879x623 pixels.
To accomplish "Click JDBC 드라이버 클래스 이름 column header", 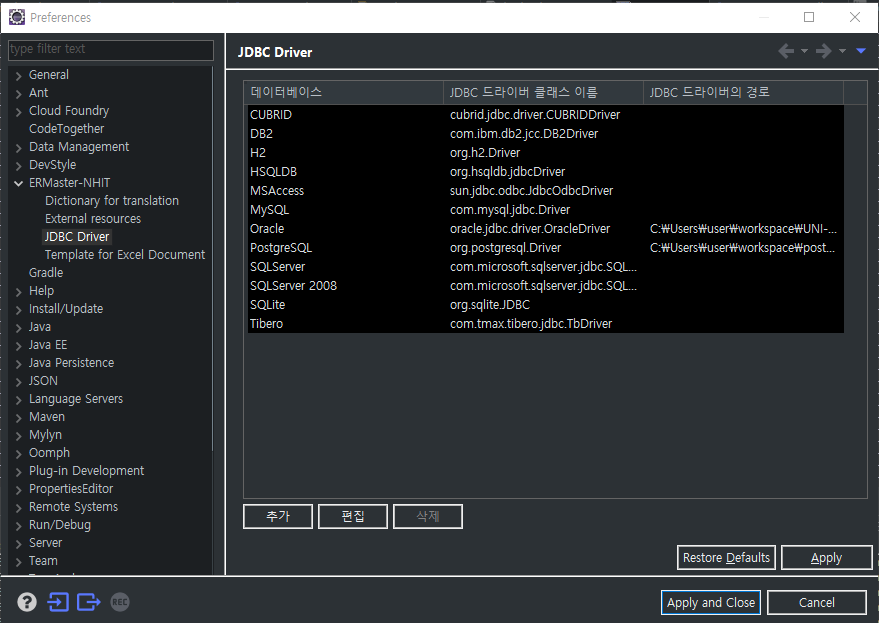I will point(543,92).
